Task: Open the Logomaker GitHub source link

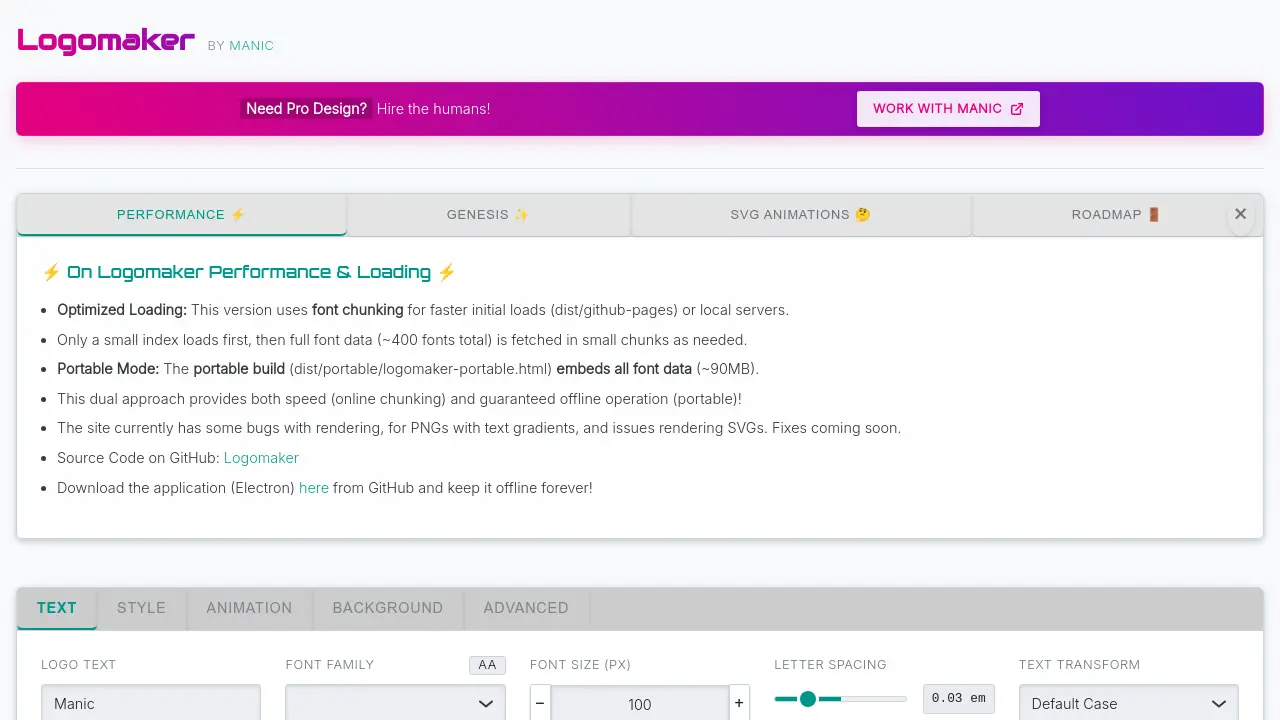Action: click(x=261, y=457)
